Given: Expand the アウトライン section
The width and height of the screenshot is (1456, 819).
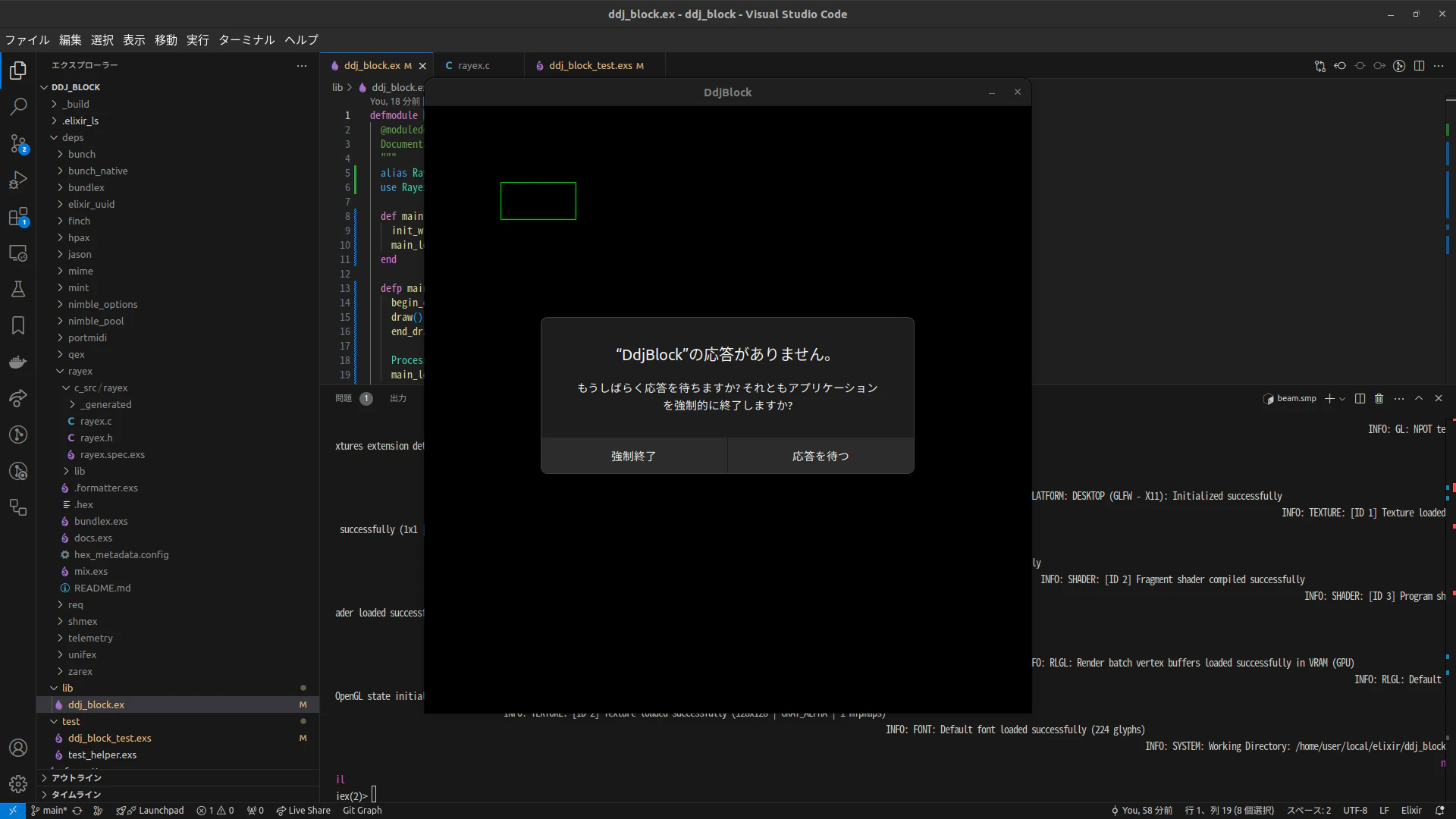Looking at the screenshot, I should [x=76, y=778].
